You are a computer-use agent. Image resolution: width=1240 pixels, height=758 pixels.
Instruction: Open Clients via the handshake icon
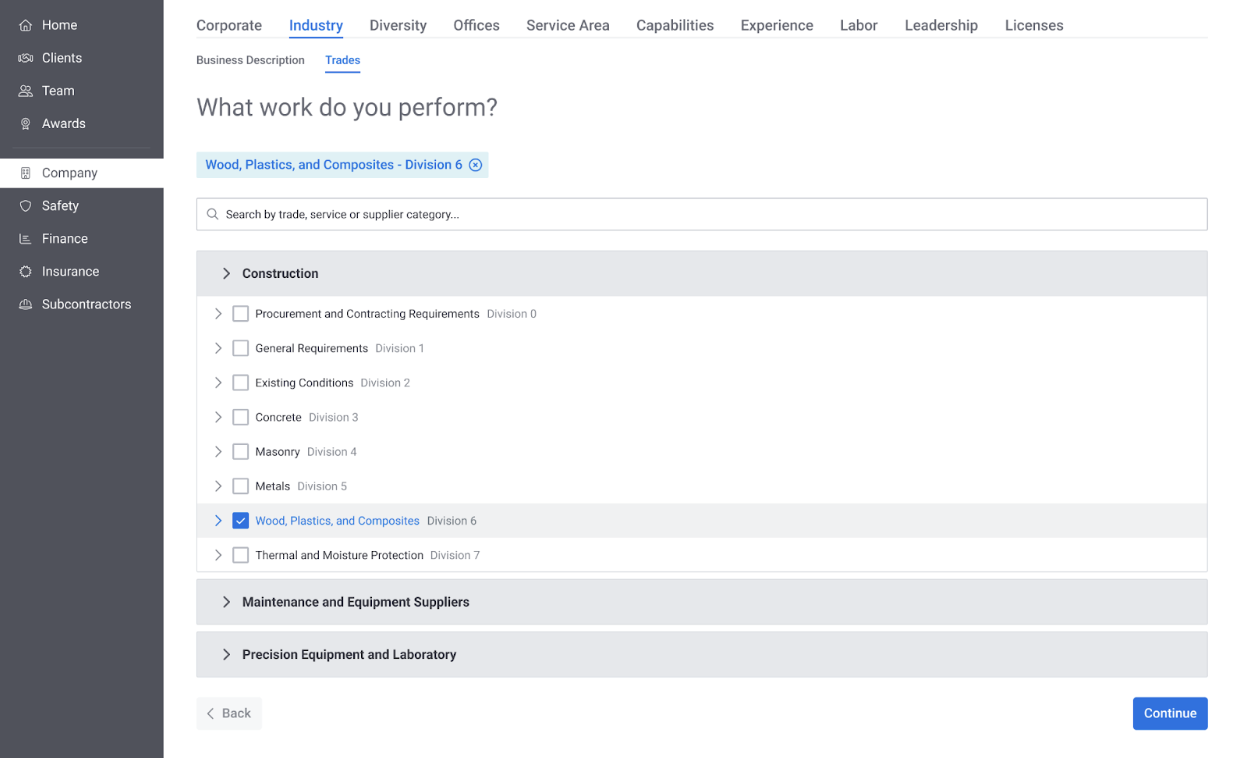(x=26, y=58)
